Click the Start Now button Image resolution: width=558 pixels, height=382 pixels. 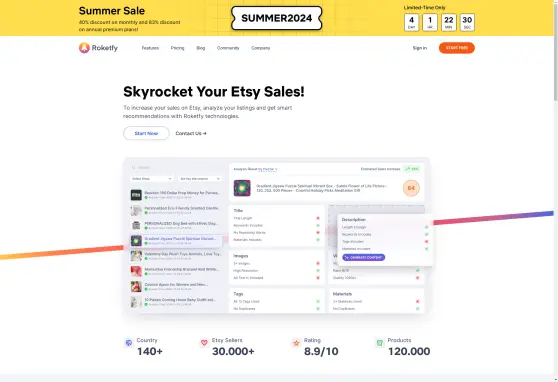point(146,133)
